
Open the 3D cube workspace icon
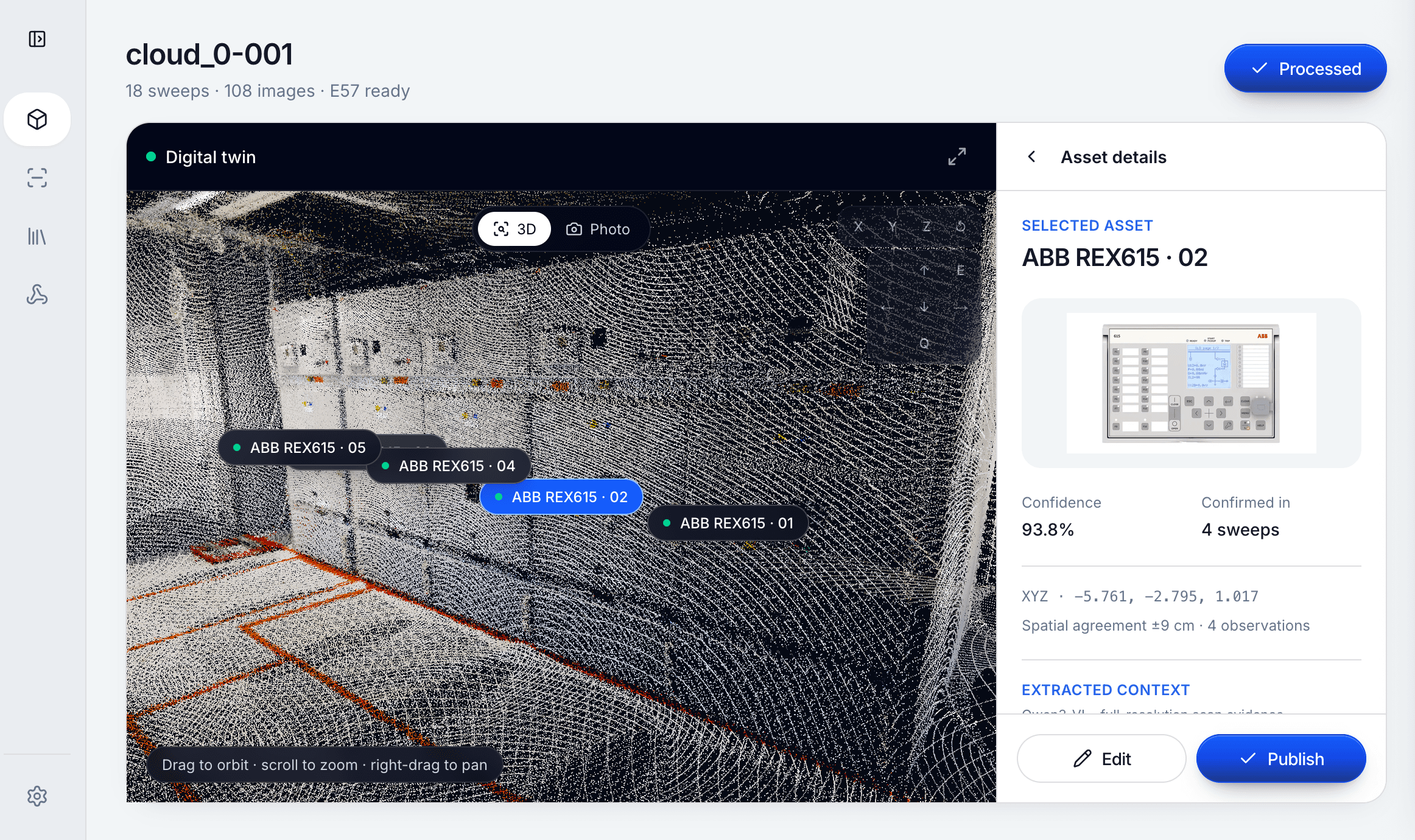click(37, 119)
